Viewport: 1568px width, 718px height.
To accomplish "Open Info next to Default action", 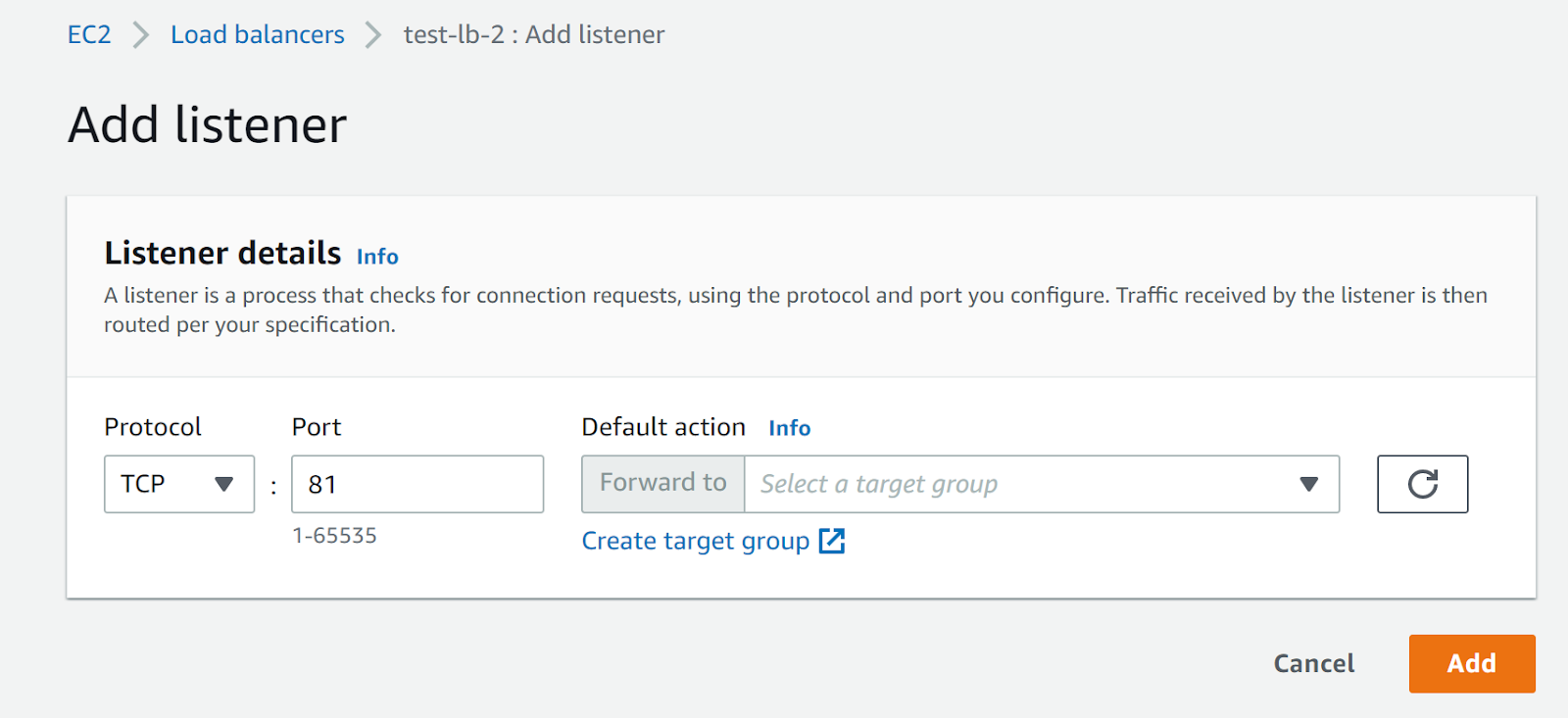I will pos(789,428).
